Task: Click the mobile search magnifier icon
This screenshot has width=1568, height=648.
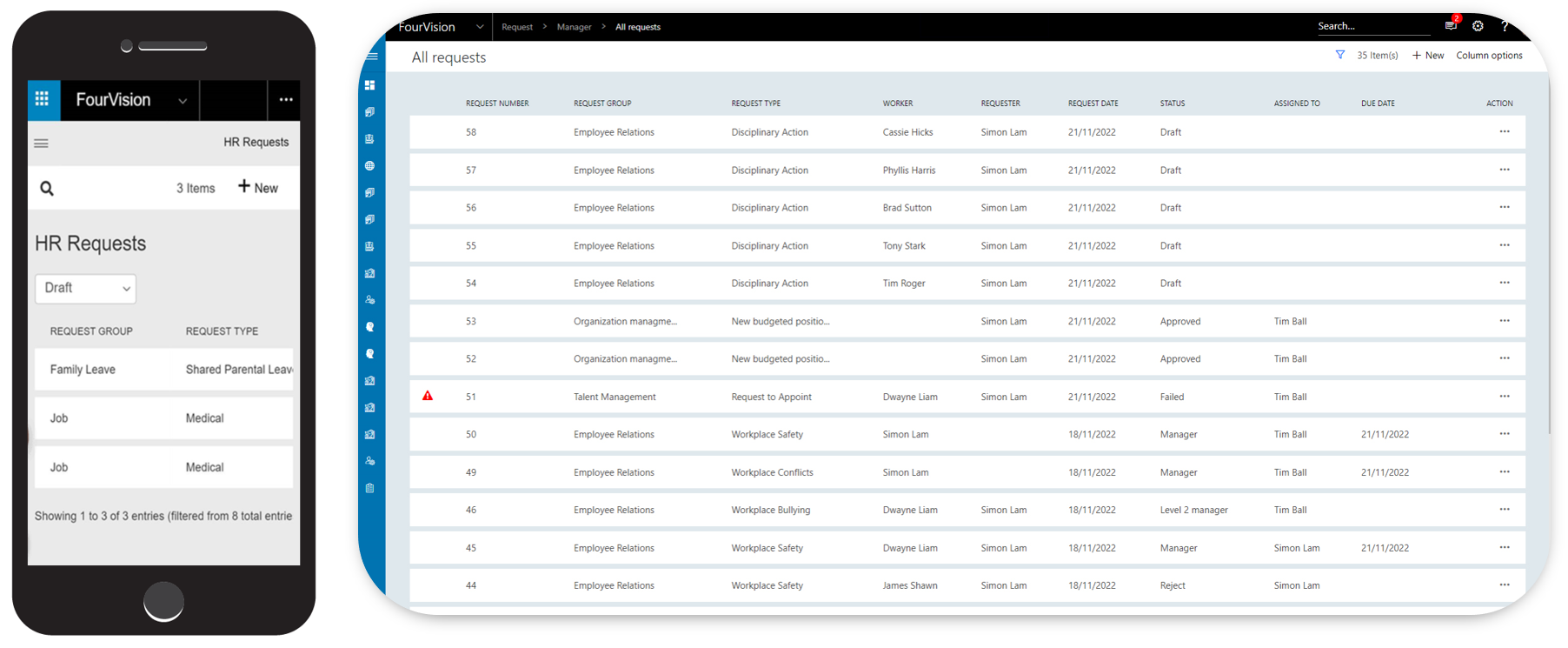Action: pos(47,188)
